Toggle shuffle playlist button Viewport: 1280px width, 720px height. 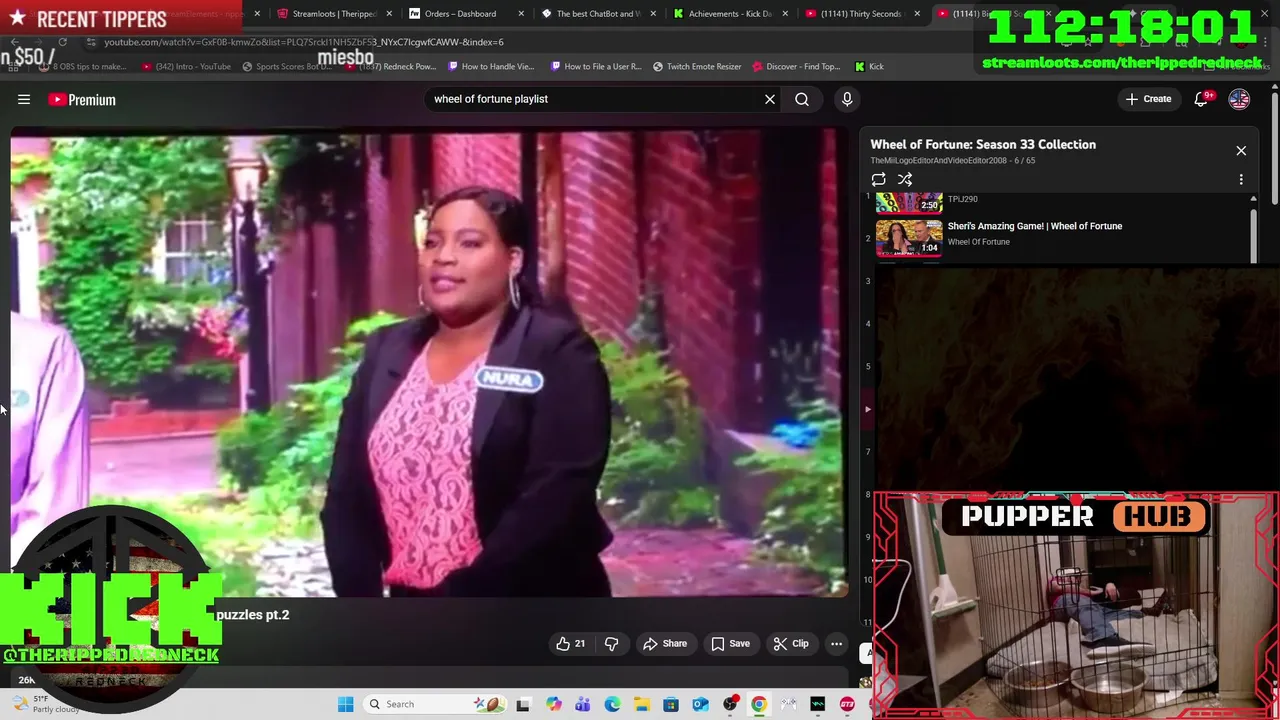(x=905, y=180)
